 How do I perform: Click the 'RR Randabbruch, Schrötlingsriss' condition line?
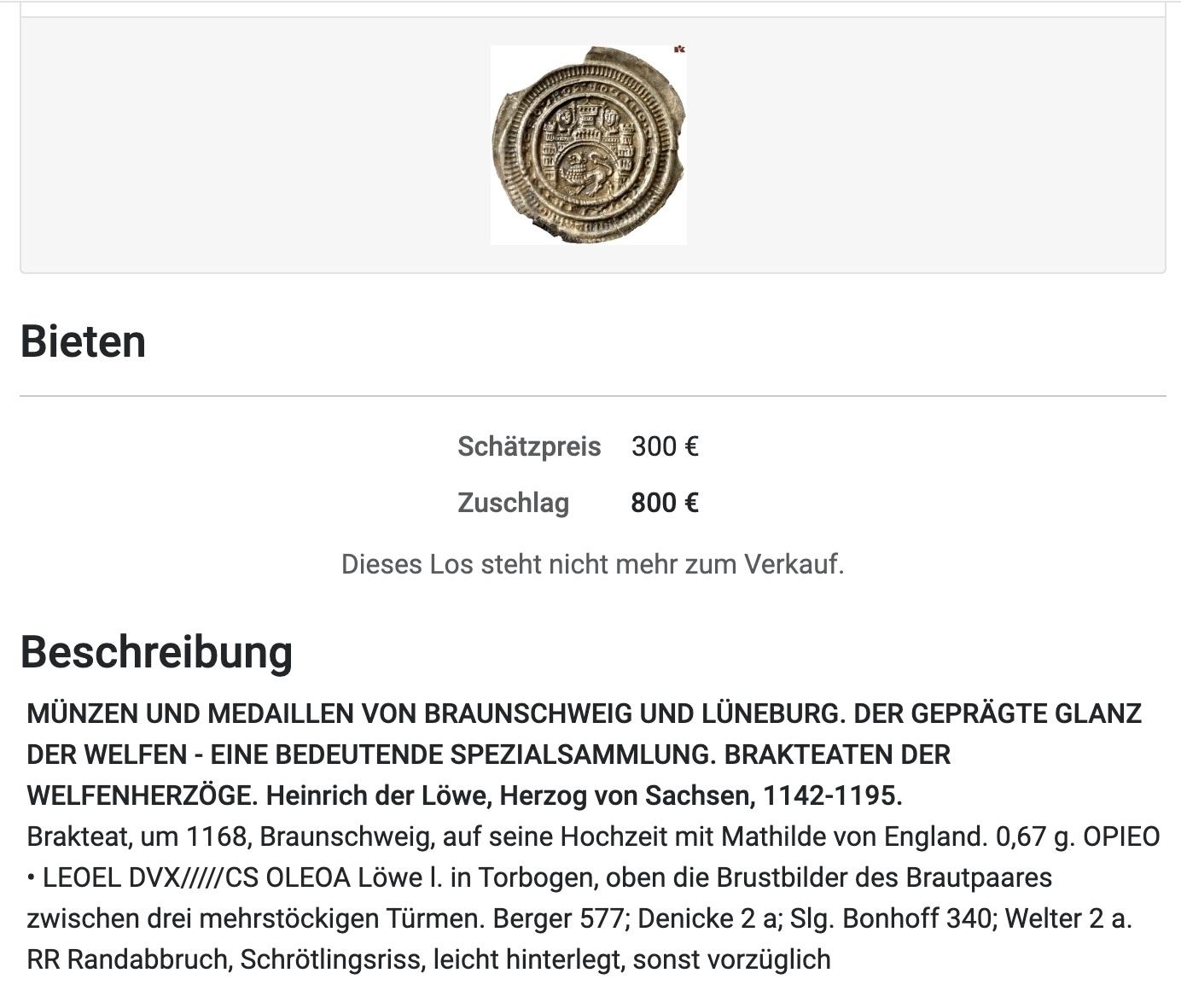click(226, 959)
